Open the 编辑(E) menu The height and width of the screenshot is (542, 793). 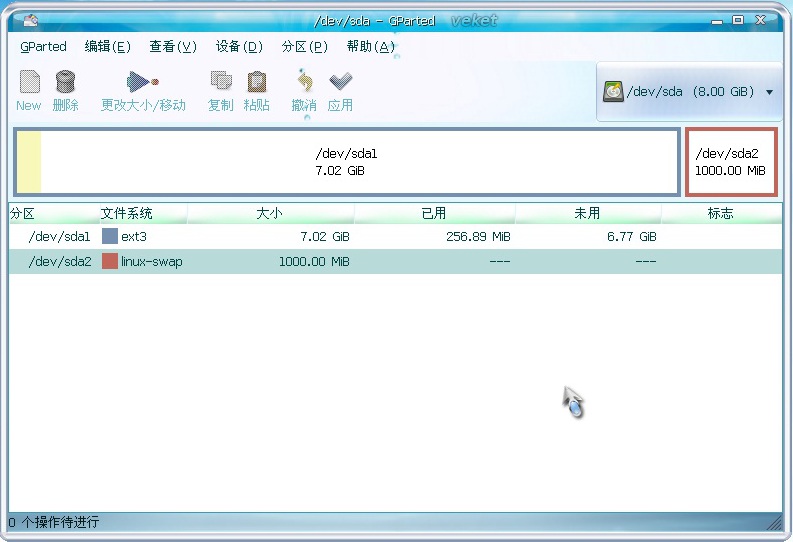pyautogui.click(x=107, y=47)
